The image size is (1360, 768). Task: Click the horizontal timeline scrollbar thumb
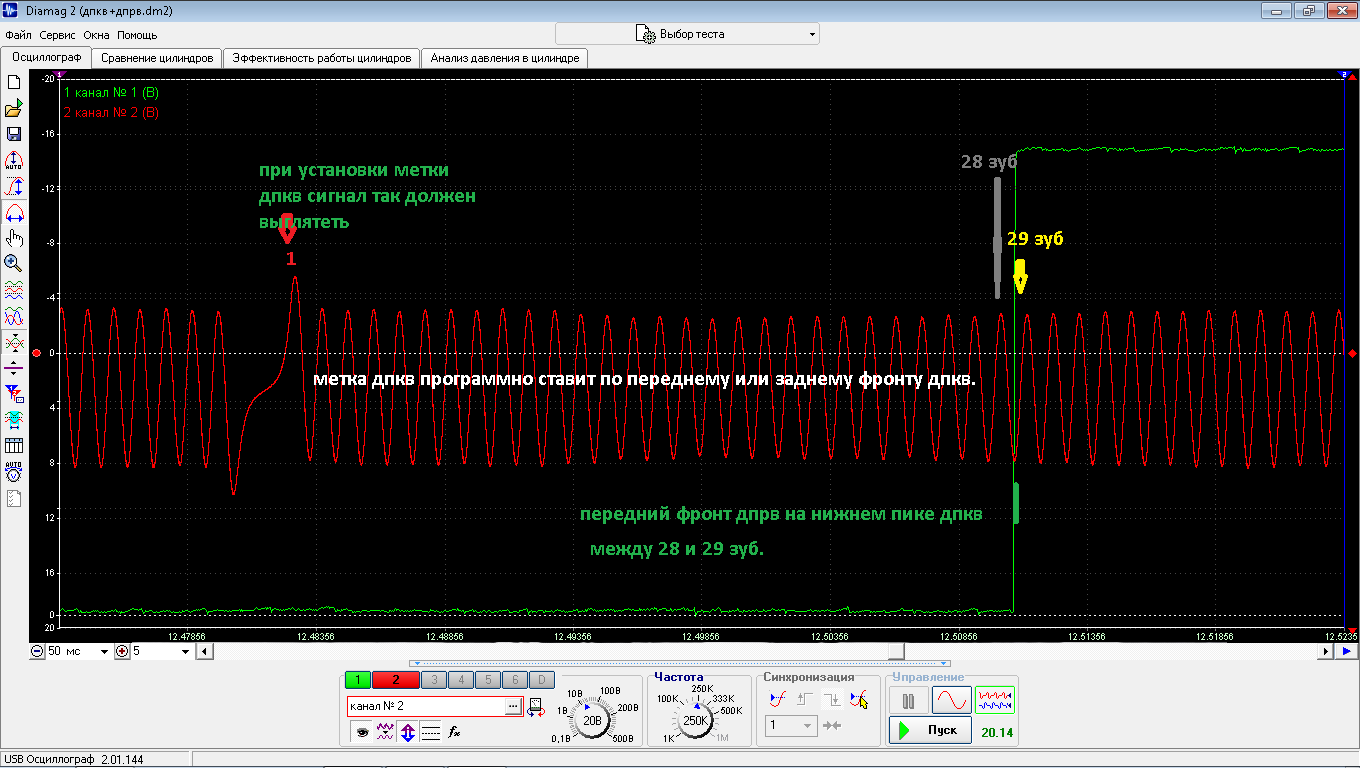pos(897,651)
